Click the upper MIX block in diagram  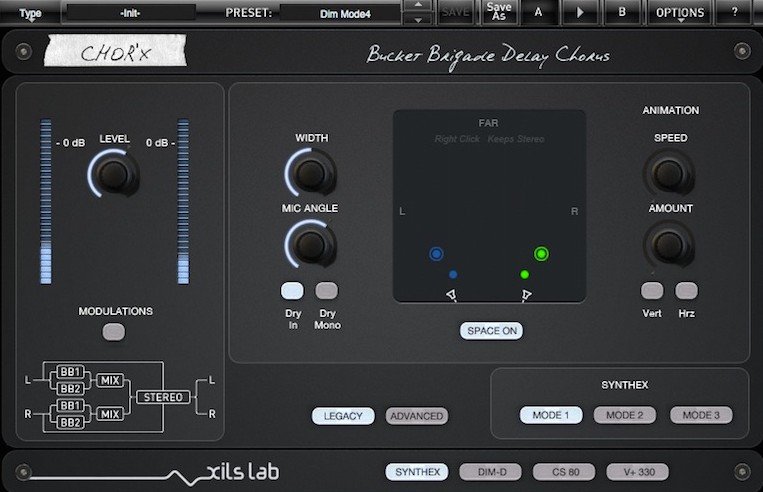pyautogui.click(x=110, y=380)
